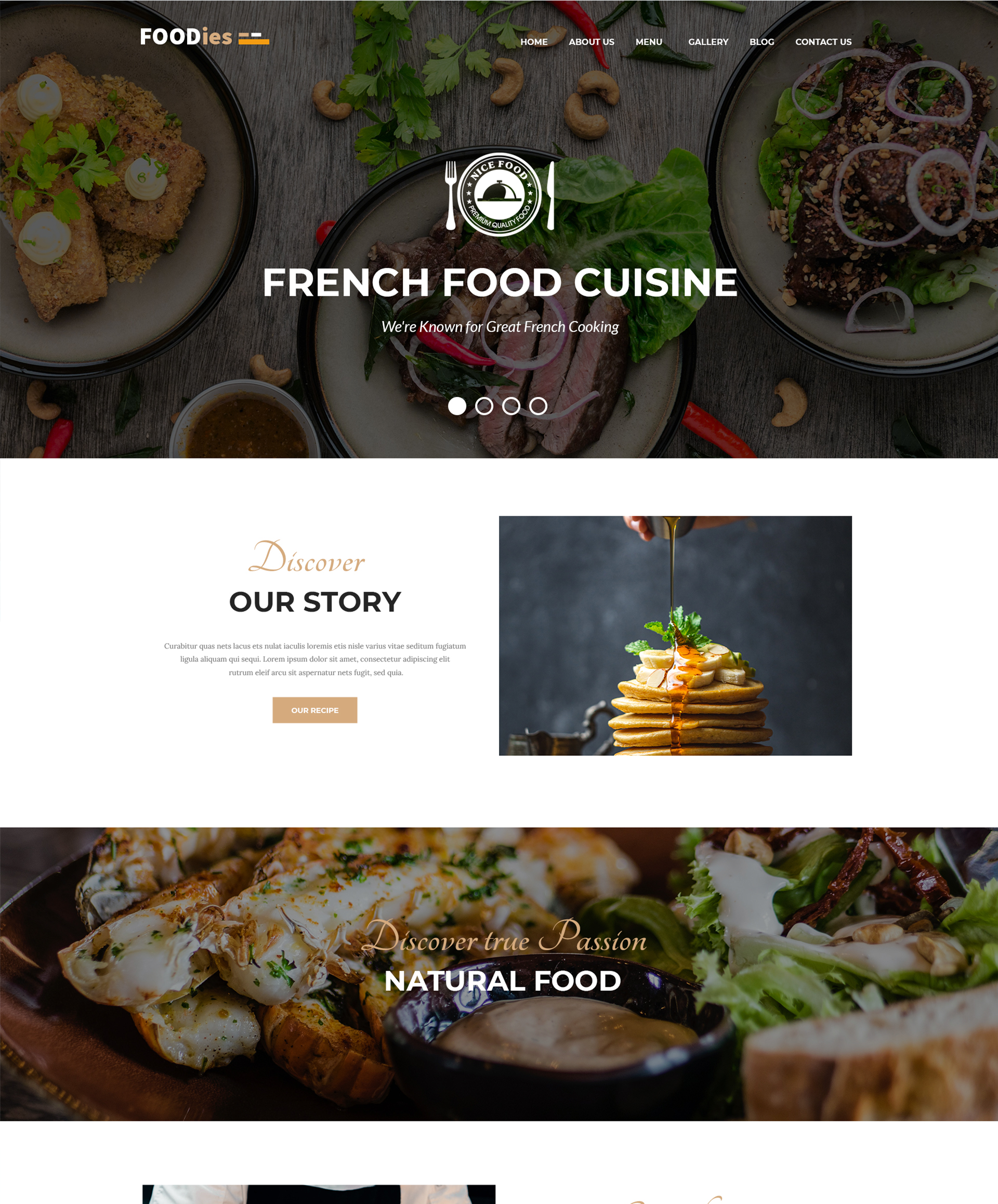Switch to the third hero slide dot
Screen dimensions: 998x1204
[511, 406]
